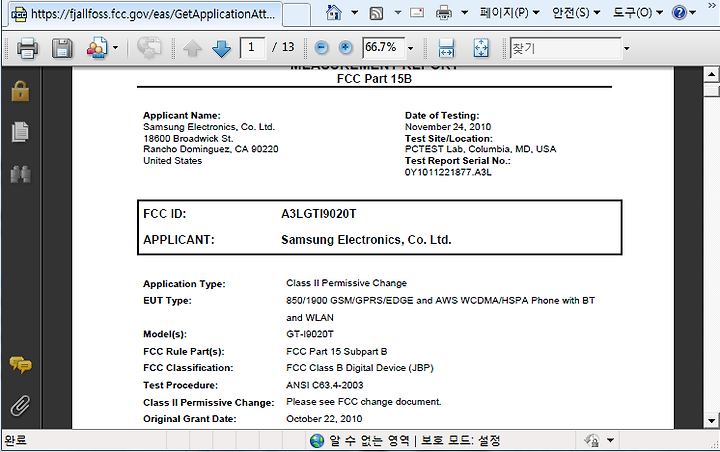Click '18600 Broadwick St.' address line

tap(188, 138)
